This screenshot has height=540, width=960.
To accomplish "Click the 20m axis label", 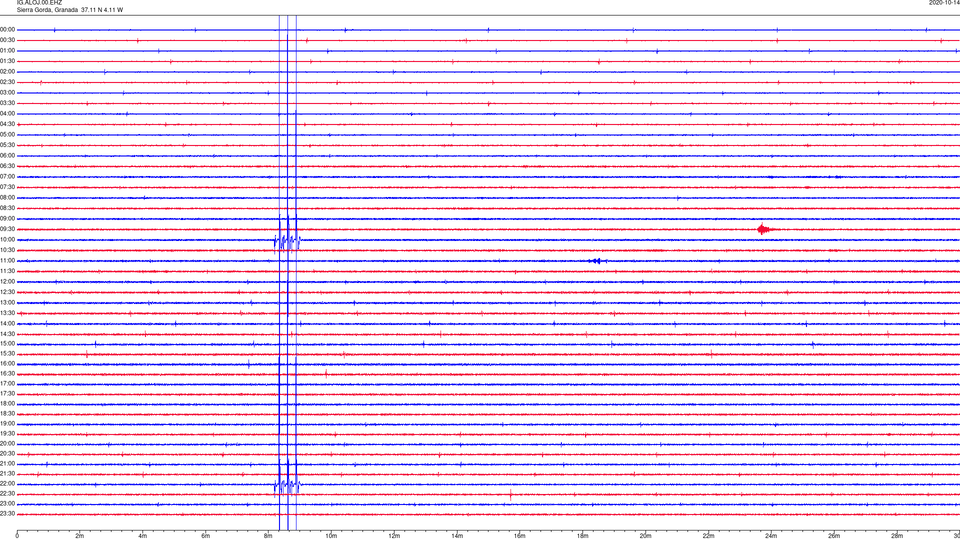I will coord(645,536).
